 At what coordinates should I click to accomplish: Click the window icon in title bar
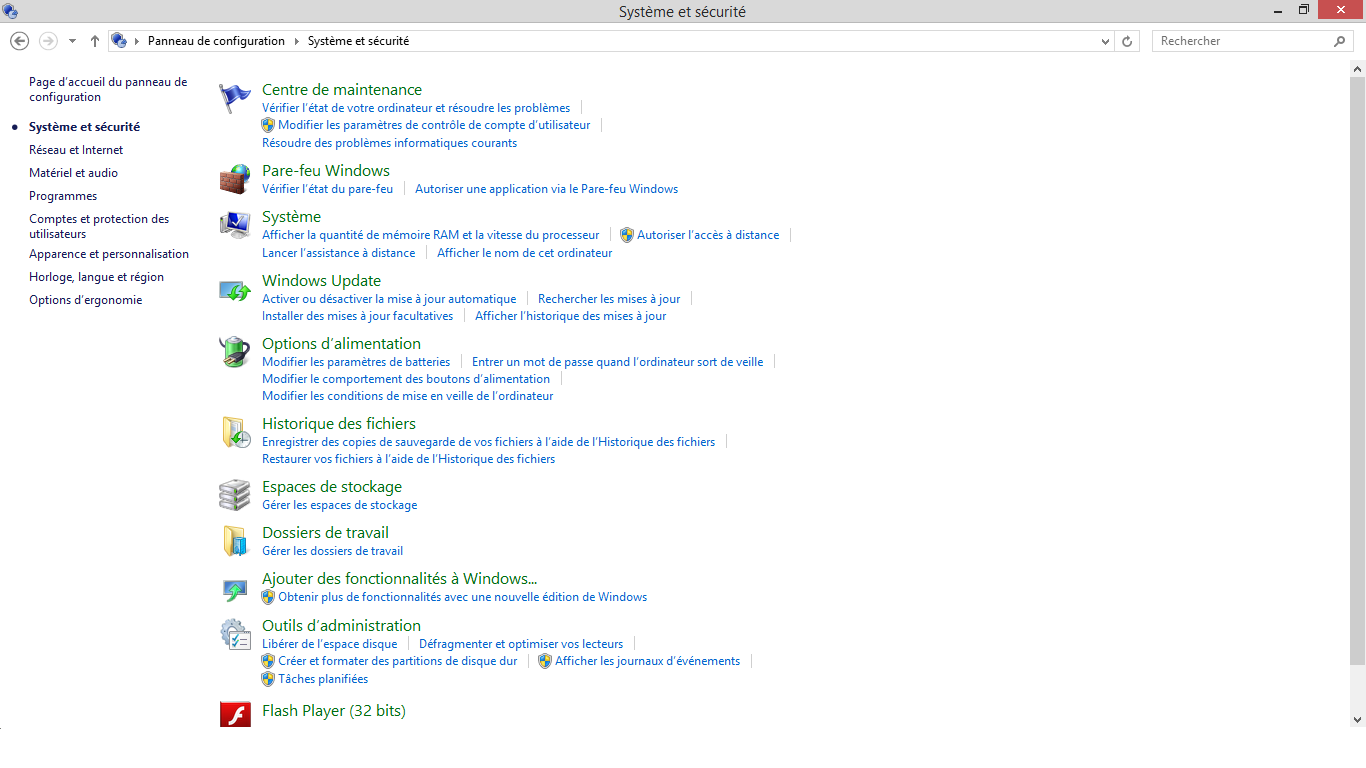[x=10, y=11]
